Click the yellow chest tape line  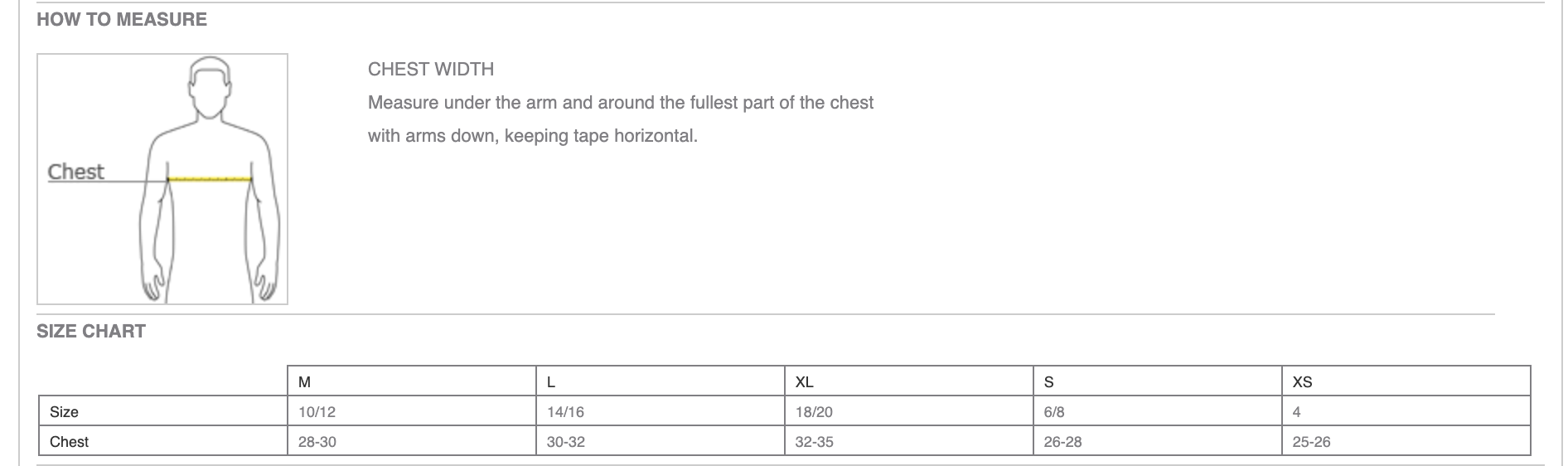[x=210, y=178]
